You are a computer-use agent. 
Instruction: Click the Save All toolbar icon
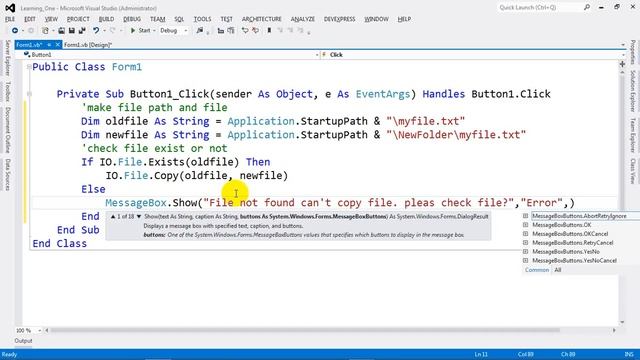coord(82,31)
